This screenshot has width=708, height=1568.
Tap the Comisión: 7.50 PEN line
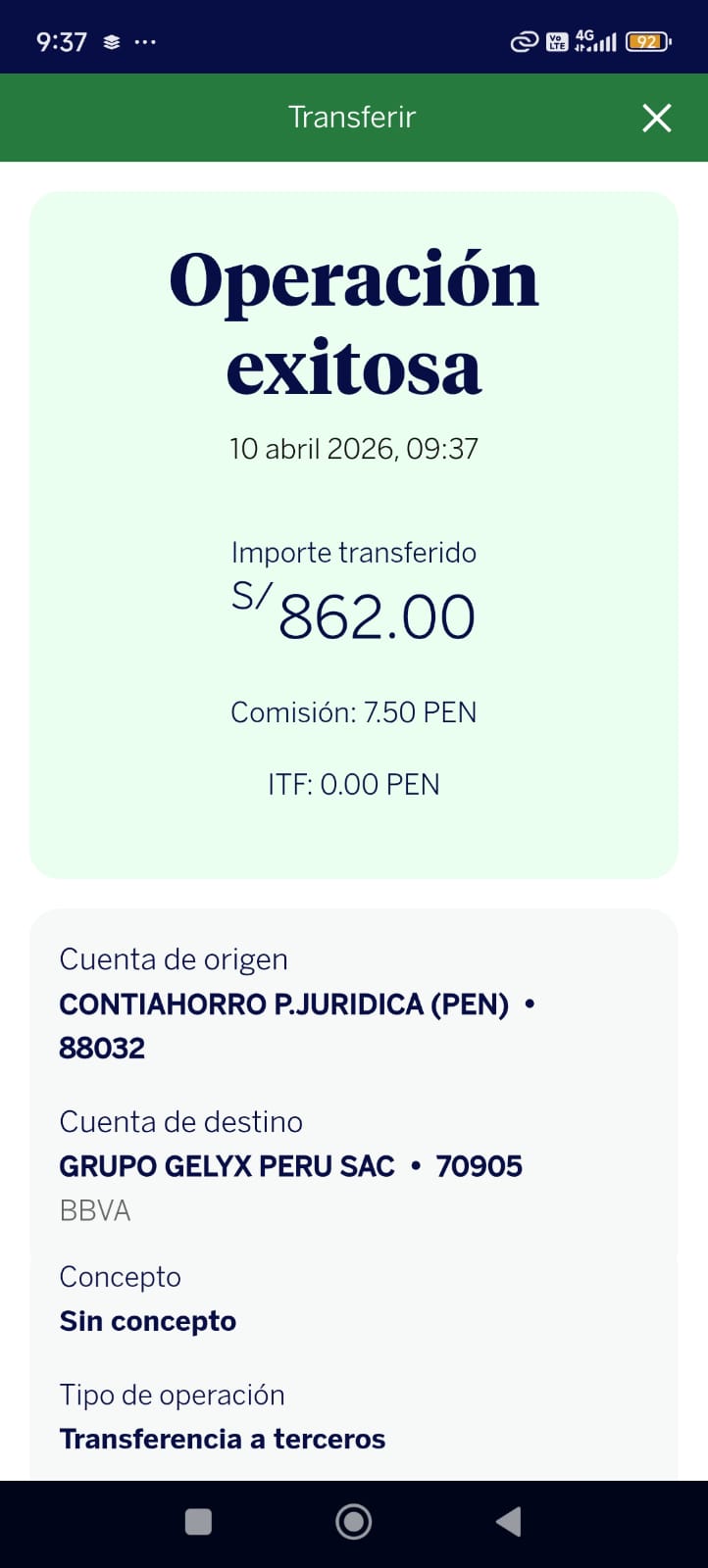(354, 712)
